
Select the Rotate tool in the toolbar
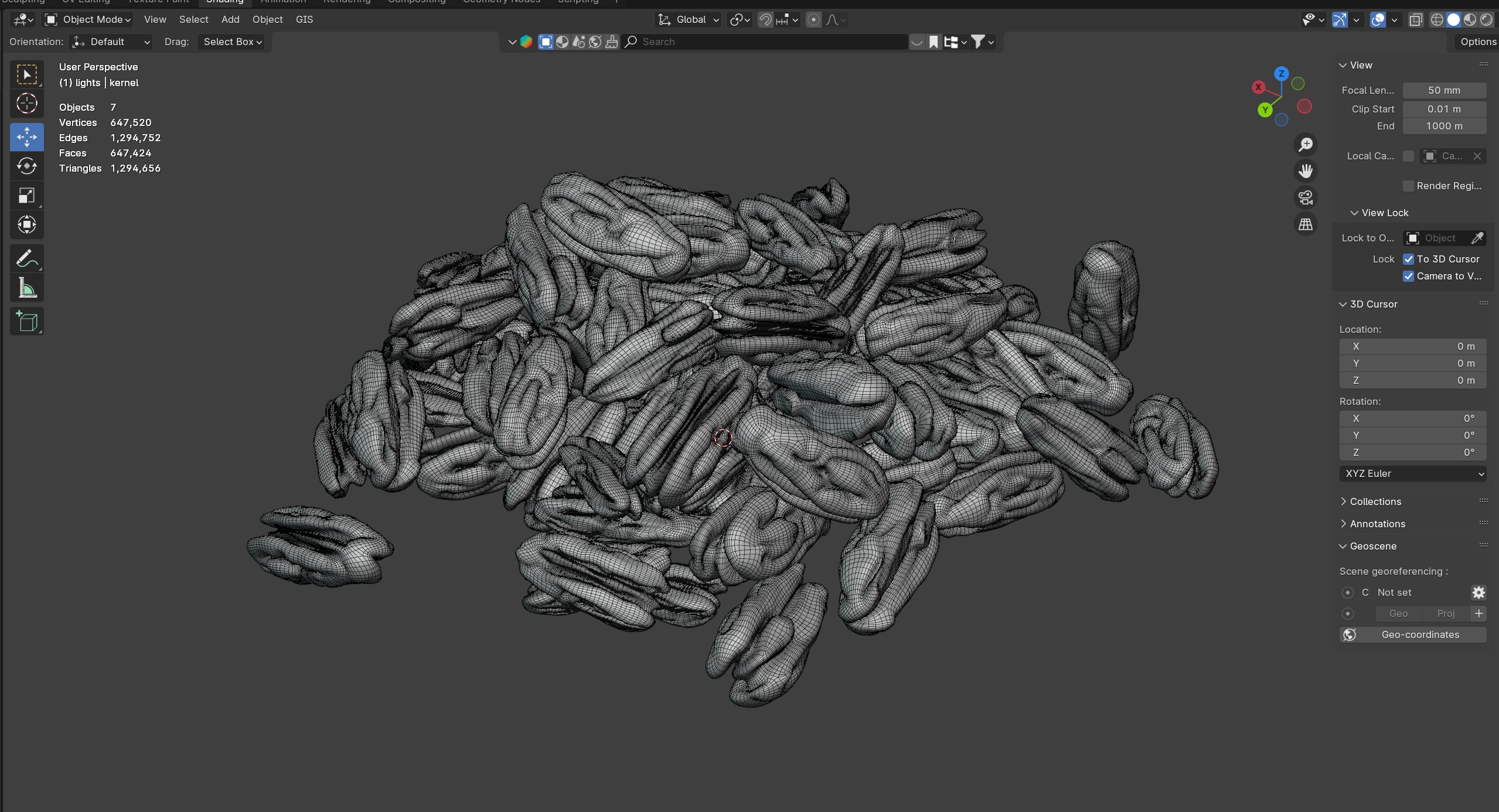click(x=26, y=166)
